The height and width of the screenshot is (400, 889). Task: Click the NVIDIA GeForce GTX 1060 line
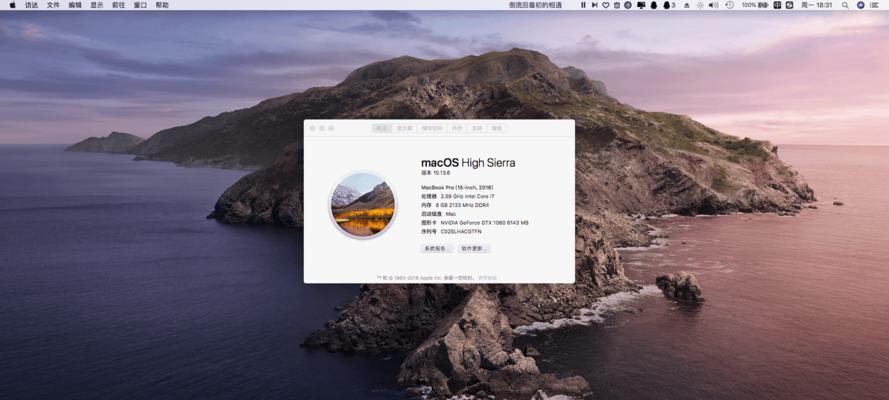(475, 223)
